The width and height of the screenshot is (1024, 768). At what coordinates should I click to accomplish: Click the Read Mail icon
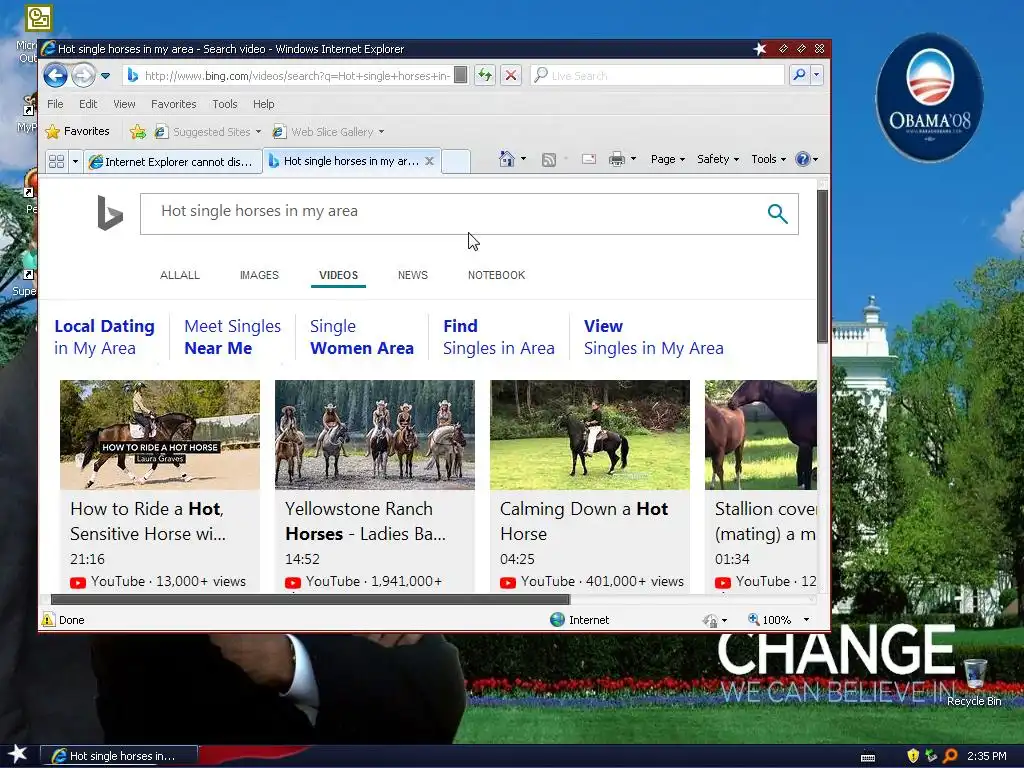click(x=589, y=159)
